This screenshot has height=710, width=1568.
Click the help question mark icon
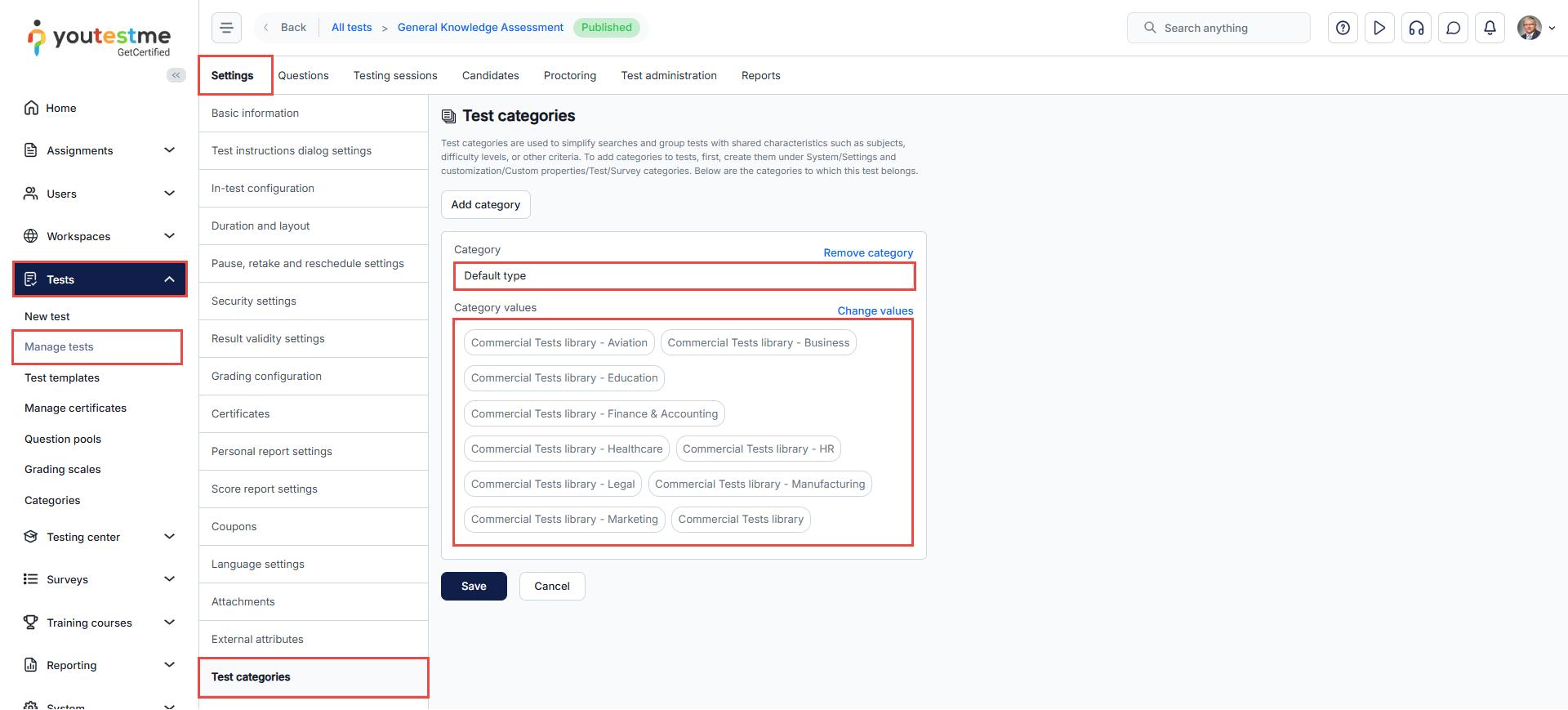click(x=1343, y=28)
